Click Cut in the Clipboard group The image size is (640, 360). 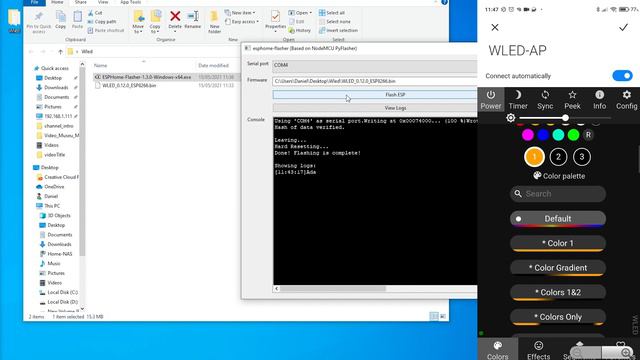click(95, 13)
